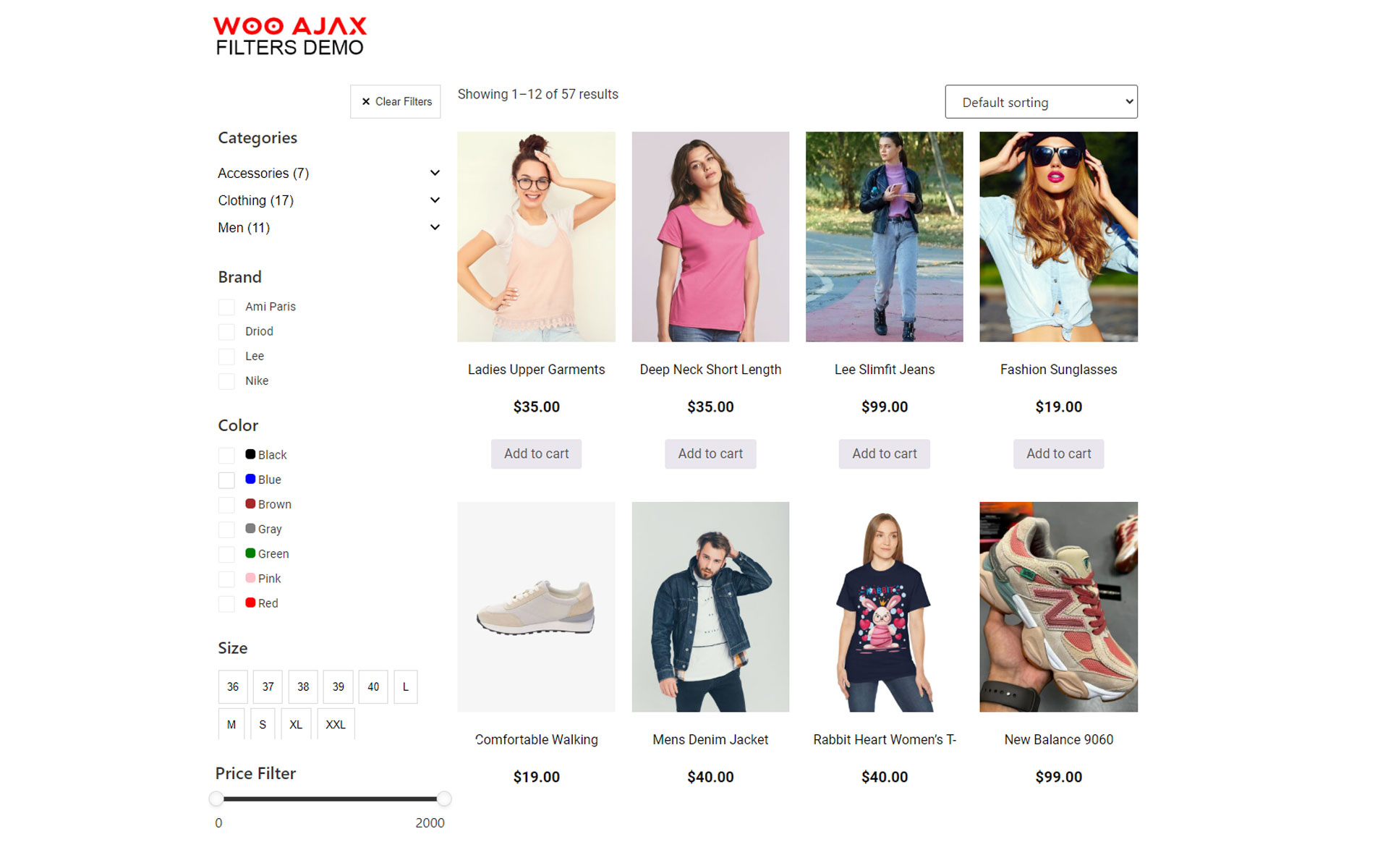Check the Ami Paris brand checkbox
Viewport: 1396px width, 868px height.
click(x=226, y=308)
